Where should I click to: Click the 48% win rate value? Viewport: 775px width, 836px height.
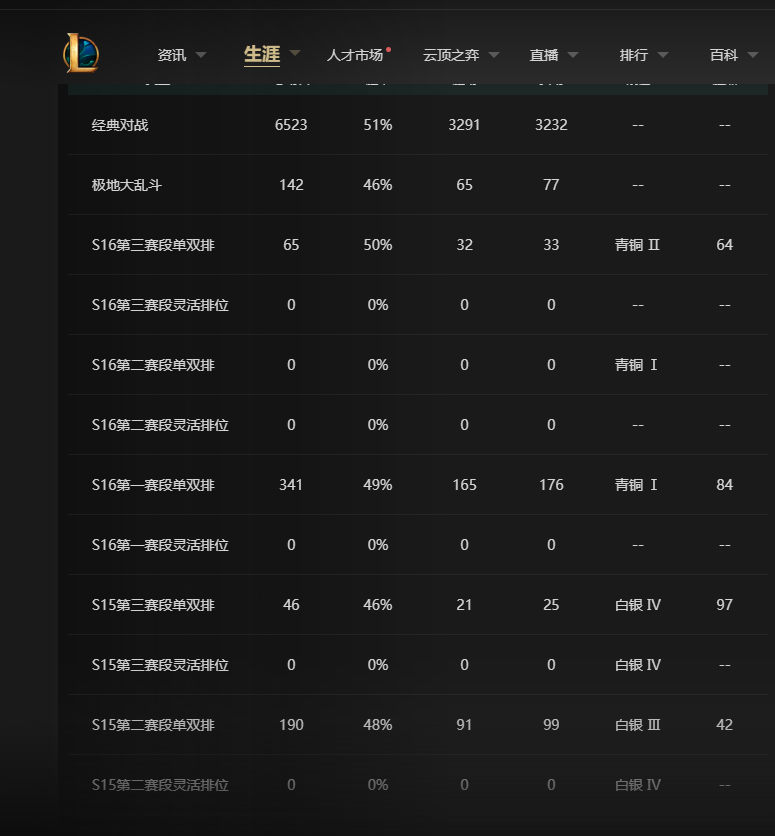click(x=378, y=725)
